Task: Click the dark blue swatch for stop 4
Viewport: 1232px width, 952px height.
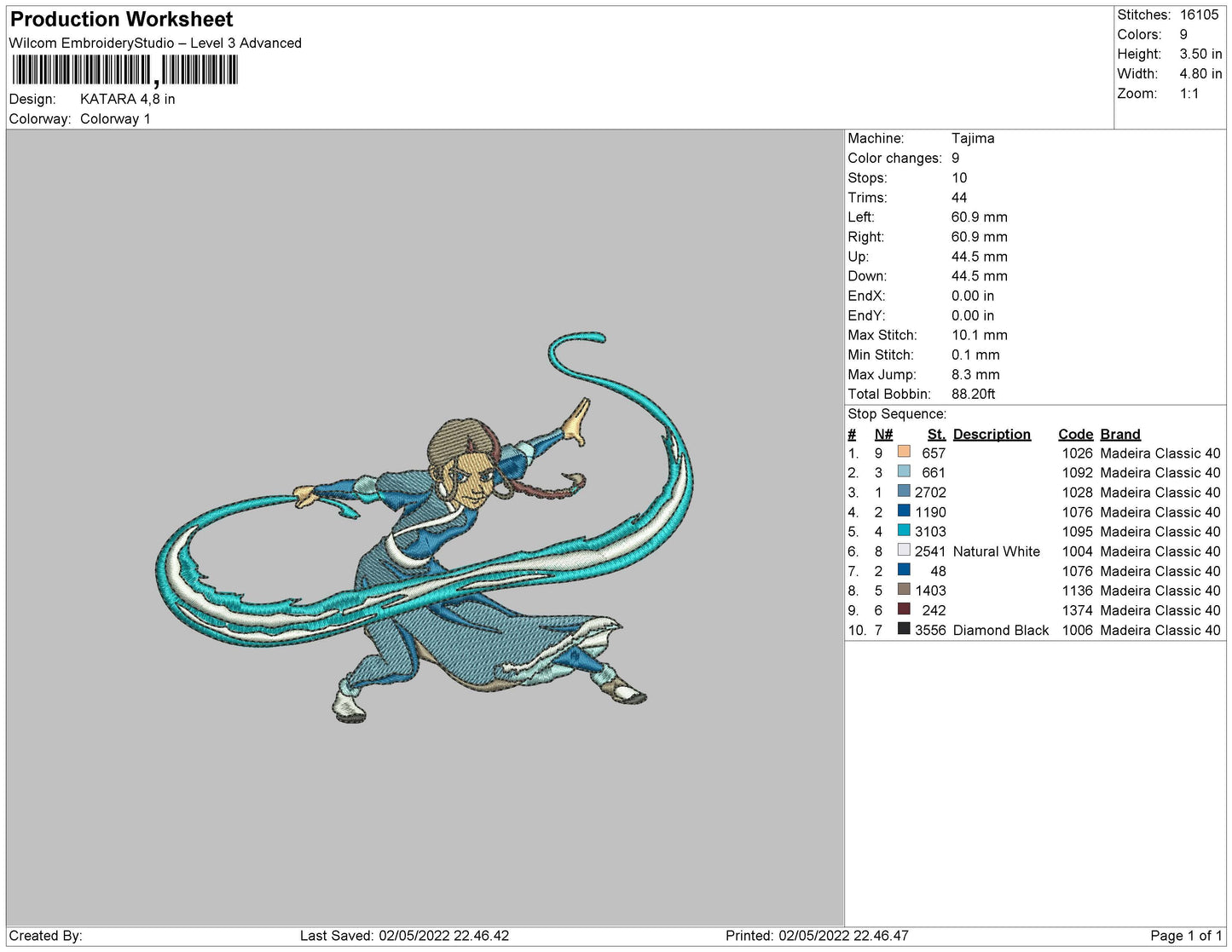Action: click(904, 511)
